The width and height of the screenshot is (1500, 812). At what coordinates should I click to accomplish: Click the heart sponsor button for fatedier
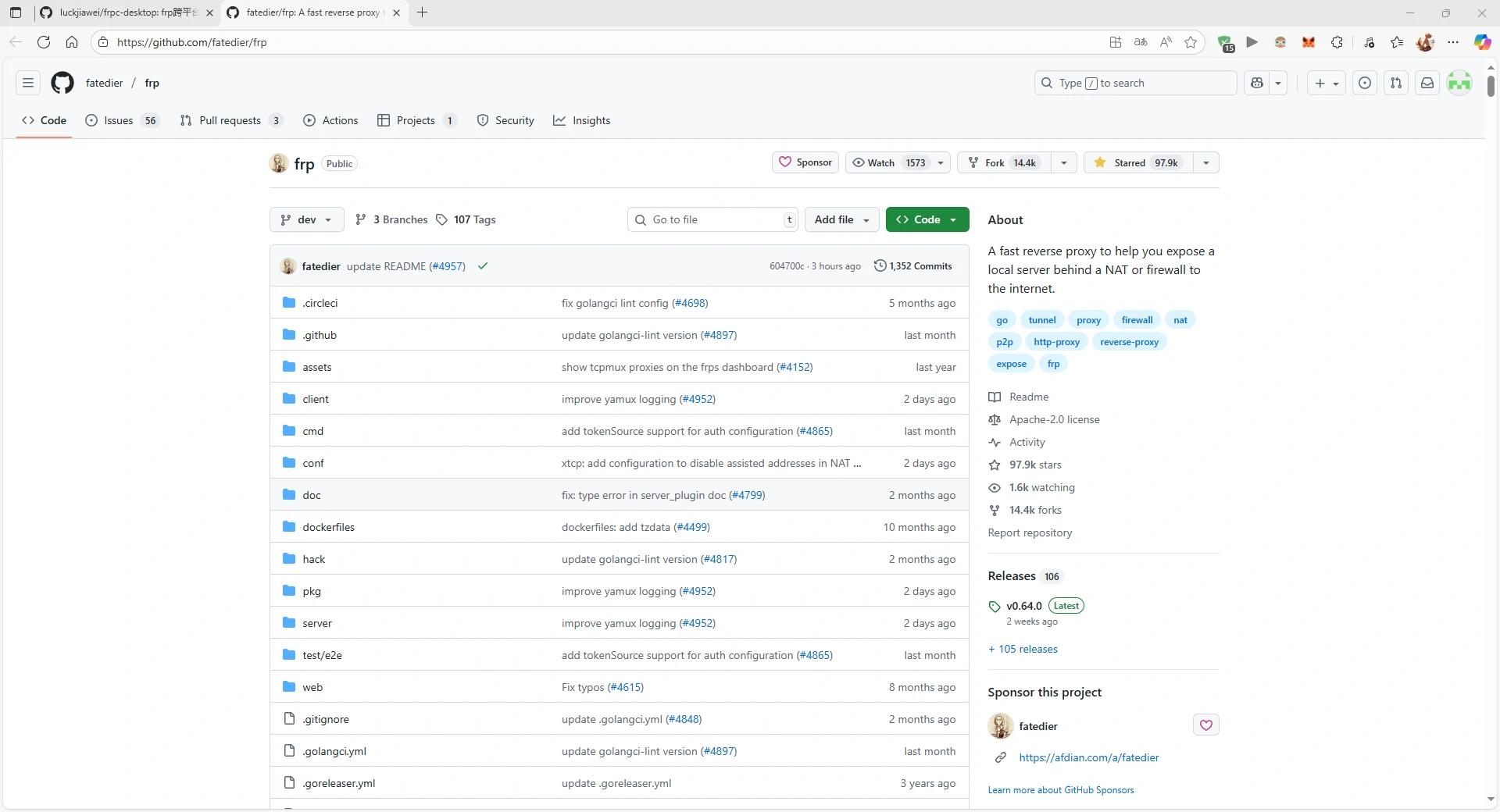click(x=1205, y=725)
